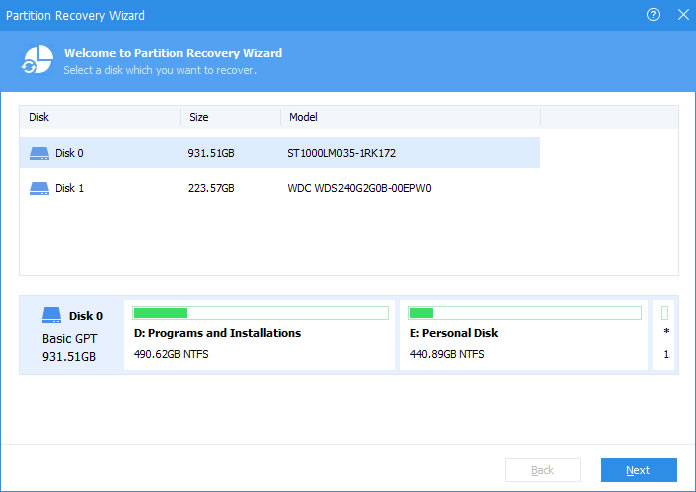Close the Partition Recovery Wizard window
The image size is (696, 492).
tap(683, 15)
